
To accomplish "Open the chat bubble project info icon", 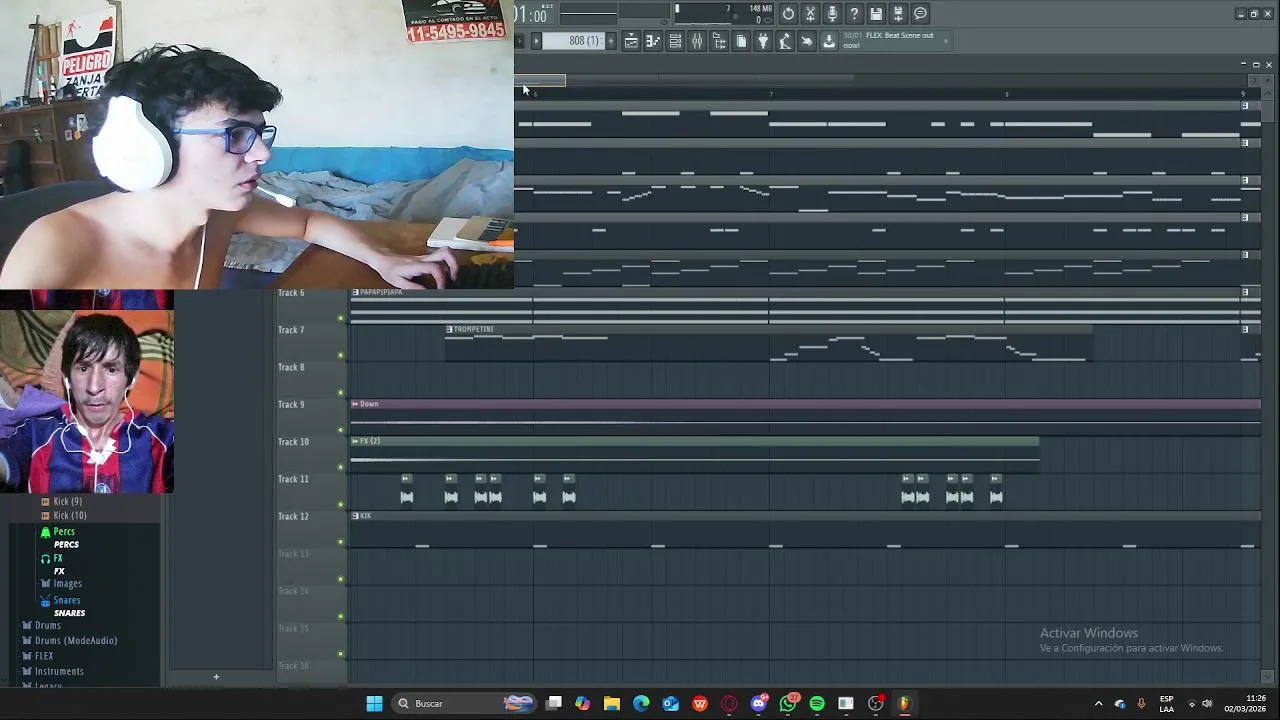I will pyautogui.click(x=920, y=14).
